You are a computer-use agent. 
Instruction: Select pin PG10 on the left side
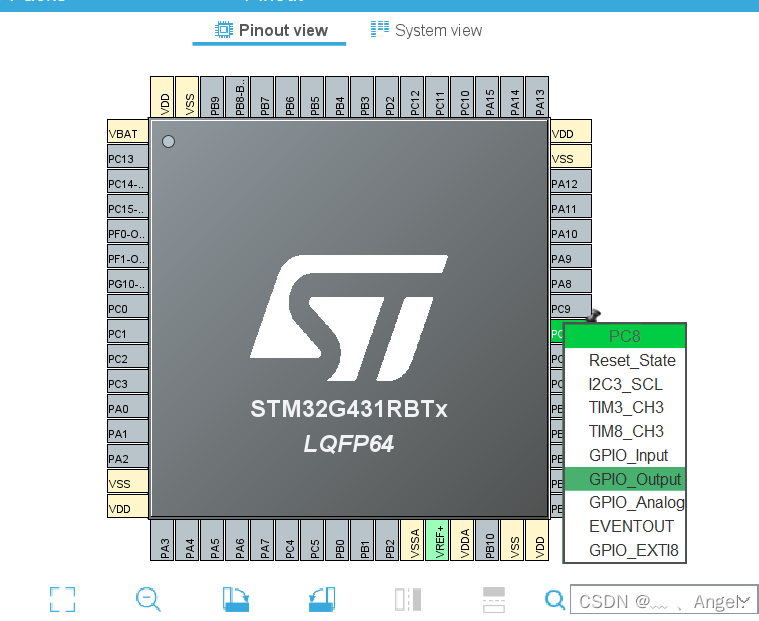click(x=128, y=281)
